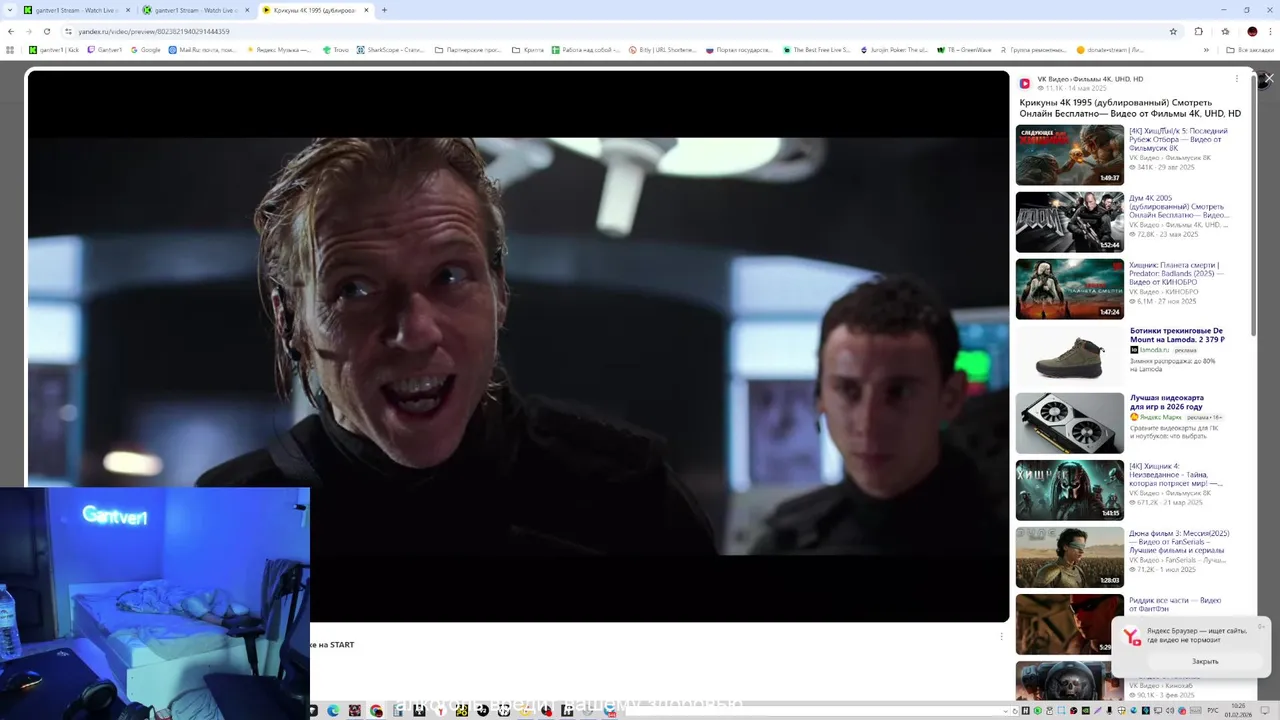
Task: Open the Google bookmark
Action: point(146,49)
